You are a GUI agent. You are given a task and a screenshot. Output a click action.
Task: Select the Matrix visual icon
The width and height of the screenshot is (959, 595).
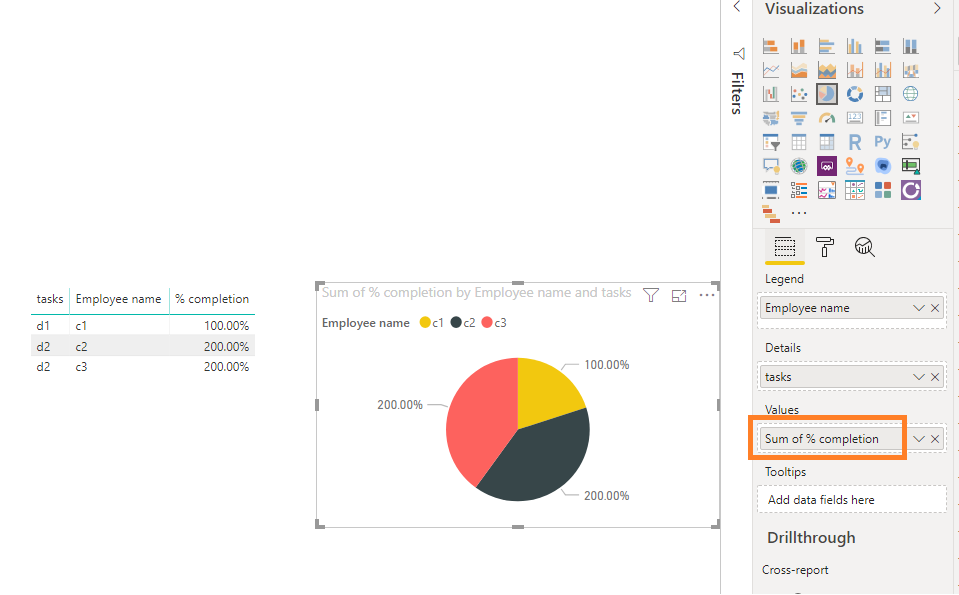826,142
